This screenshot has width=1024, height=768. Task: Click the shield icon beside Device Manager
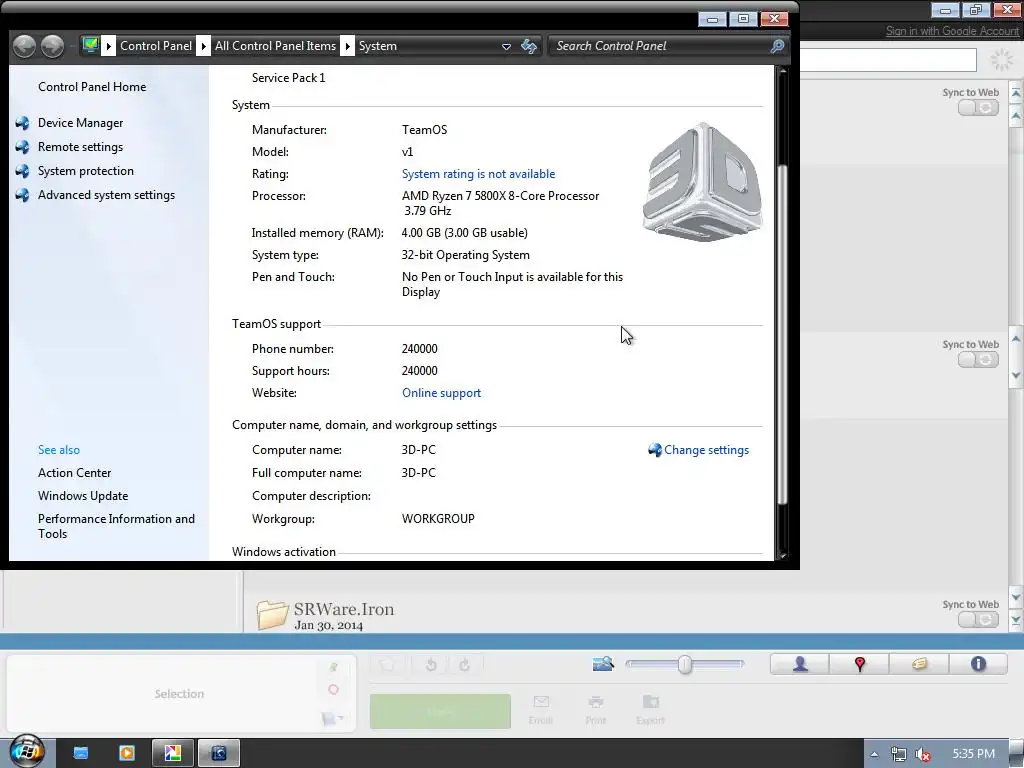click(x=23, y=123)
